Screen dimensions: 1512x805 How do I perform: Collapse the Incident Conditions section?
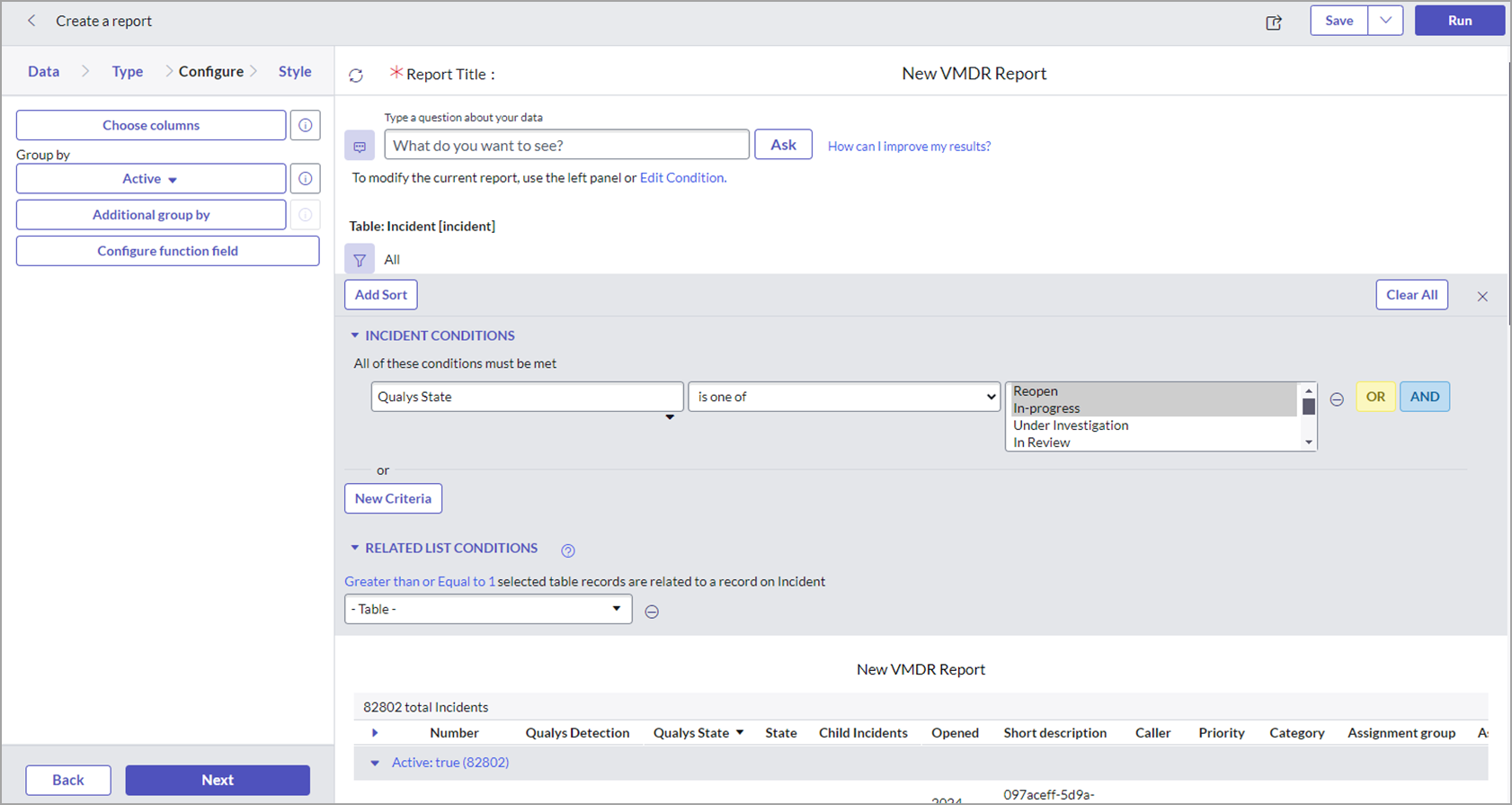click(x=355, y=335)
